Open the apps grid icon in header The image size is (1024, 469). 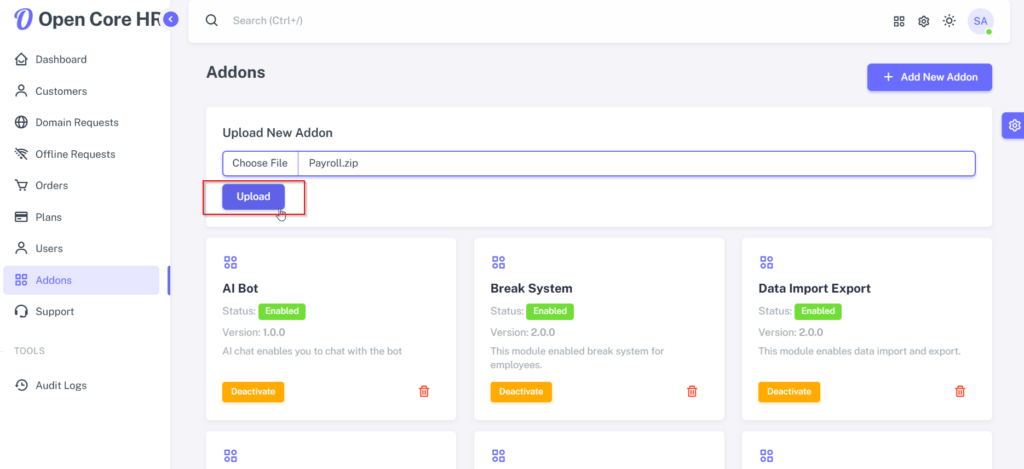pyautogui.click(x=899, y=21)
